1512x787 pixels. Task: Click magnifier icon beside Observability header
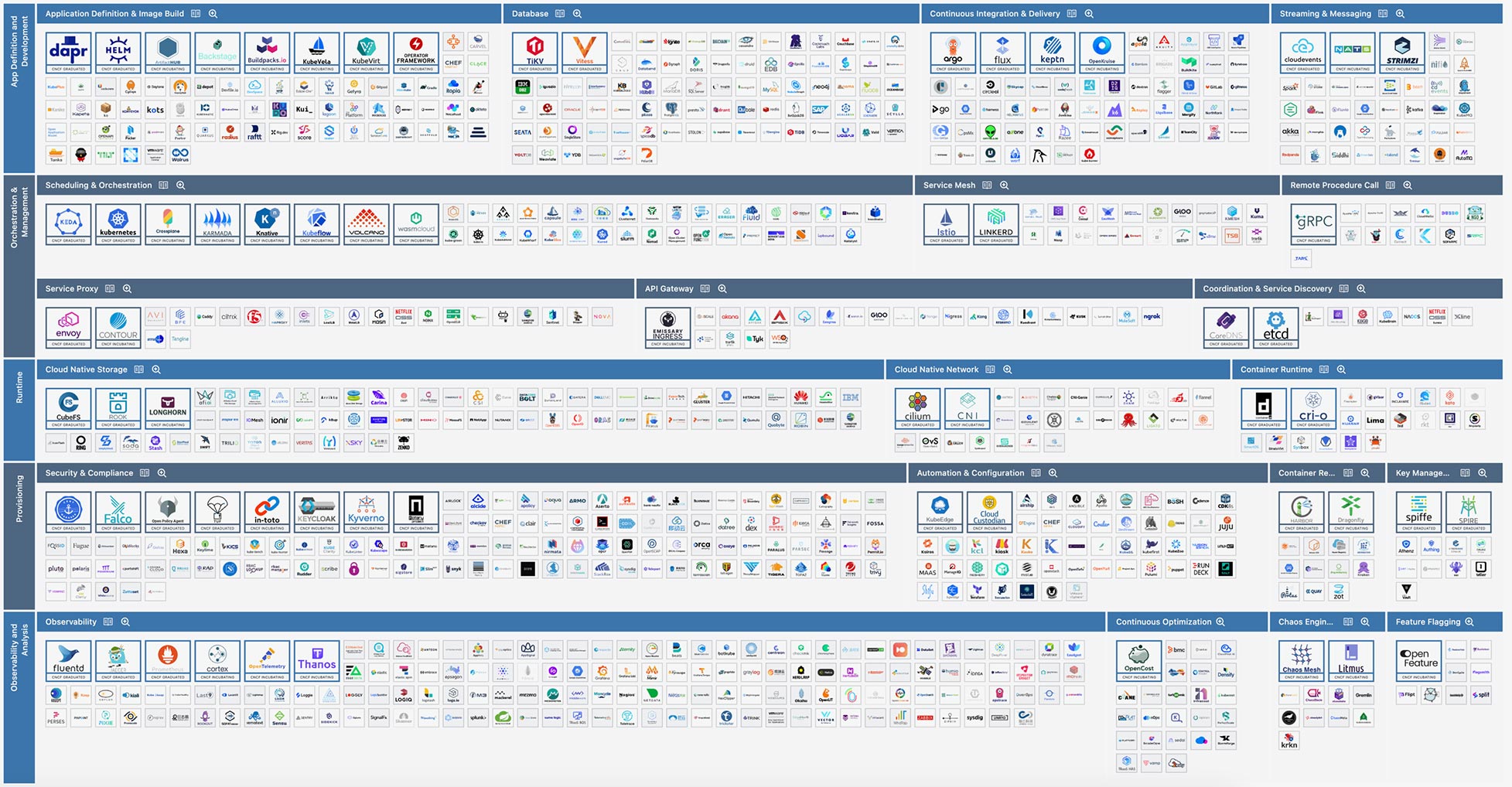coord(125,622)
